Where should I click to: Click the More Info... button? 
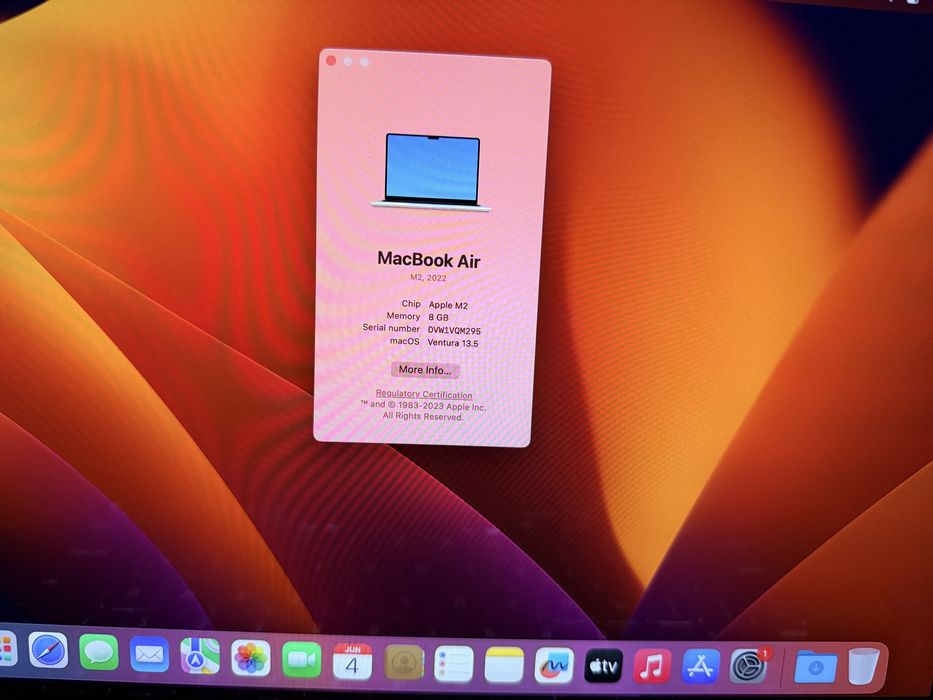pyautogui.click(x=425, y=370)
